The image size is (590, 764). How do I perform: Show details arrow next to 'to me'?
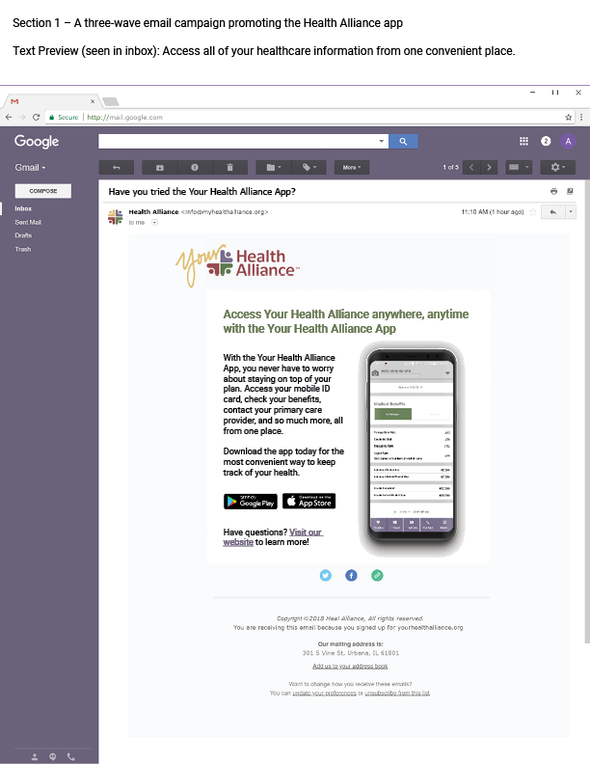pyautogui.click(x=154, y=223)
